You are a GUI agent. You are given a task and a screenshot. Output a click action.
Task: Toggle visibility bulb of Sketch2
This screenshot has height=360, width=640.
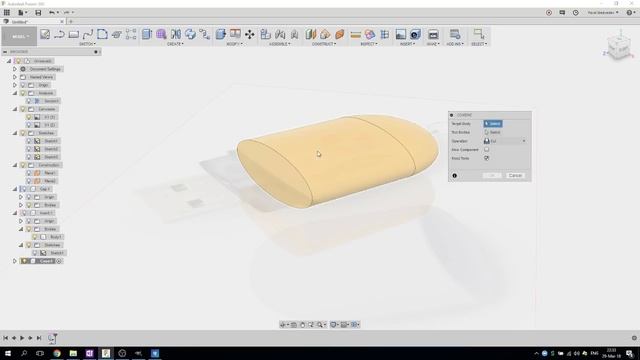(x=29, y=149)
